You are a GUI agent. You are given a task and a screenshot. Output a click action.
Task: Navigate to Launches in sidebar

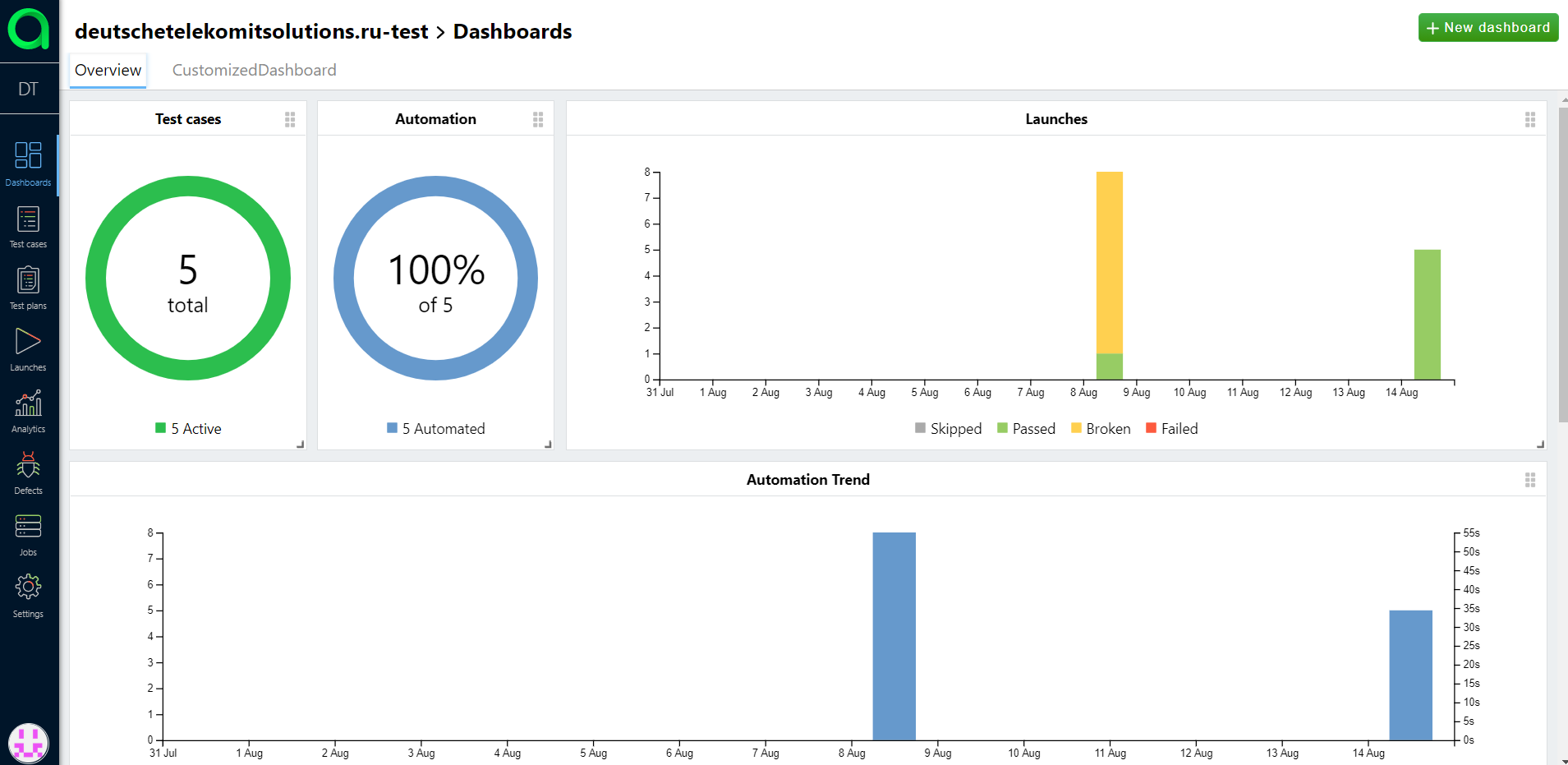point(29,350)
